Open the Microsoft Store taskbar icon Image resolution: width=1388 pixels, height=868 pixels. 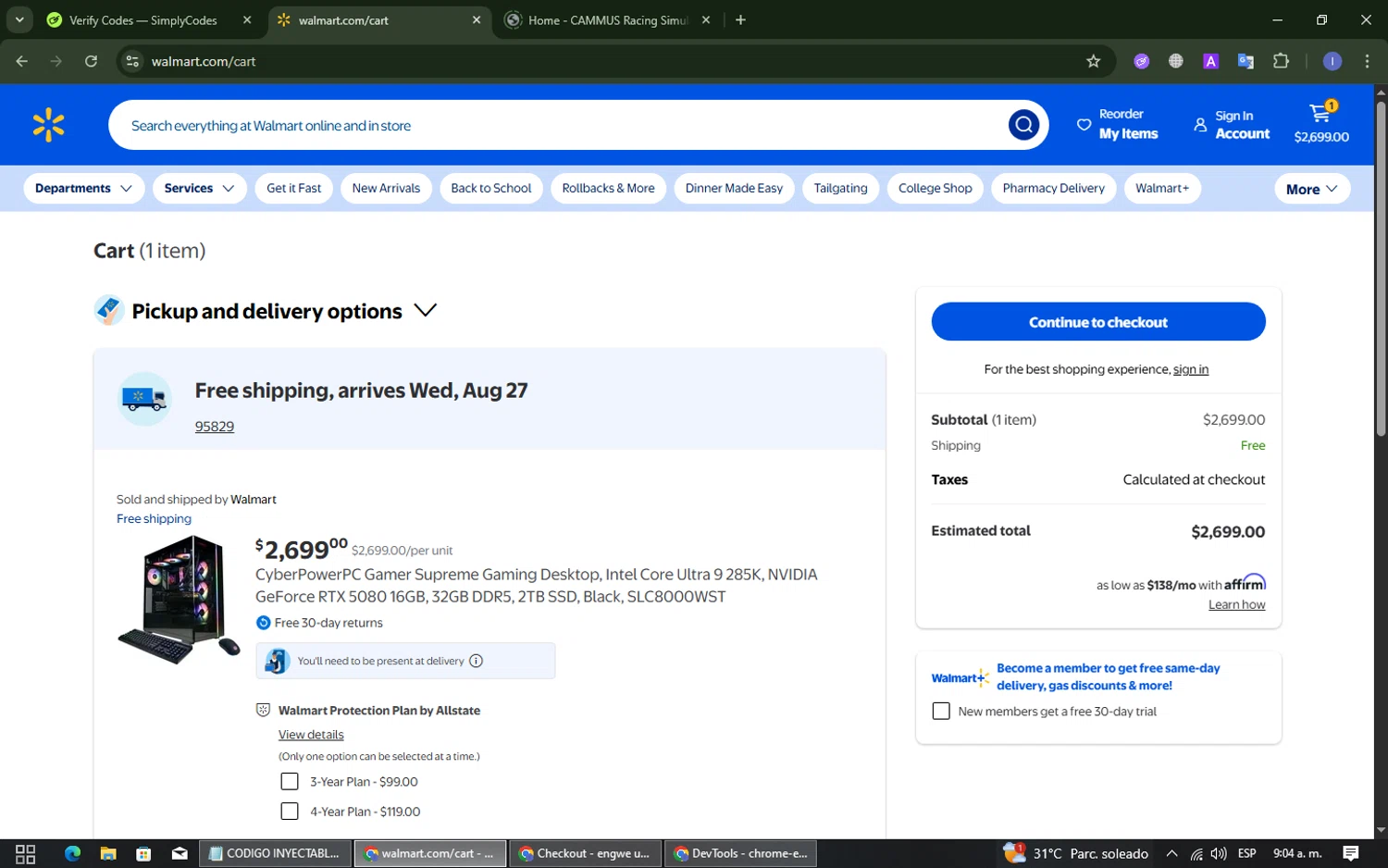point(143,853)
